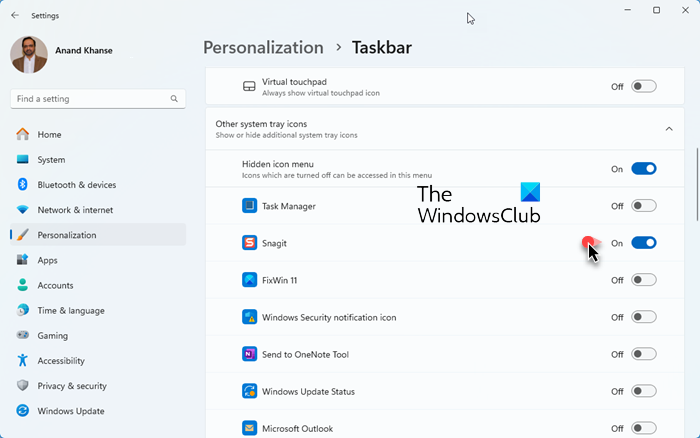The height and width of the screenshot is (438, 700).
Task: Select Apps in the sidebar
Action: [x=98, y=259]
